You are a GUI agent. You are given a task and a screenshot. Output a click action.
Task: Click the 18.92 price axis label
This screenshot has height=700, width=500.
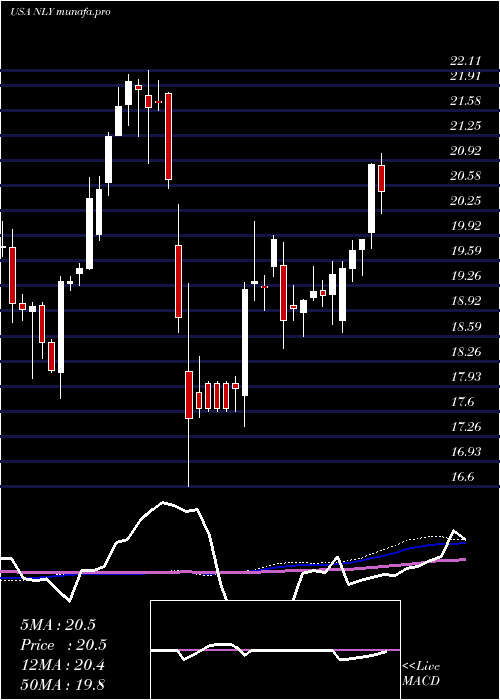click(x=466, y=301)
